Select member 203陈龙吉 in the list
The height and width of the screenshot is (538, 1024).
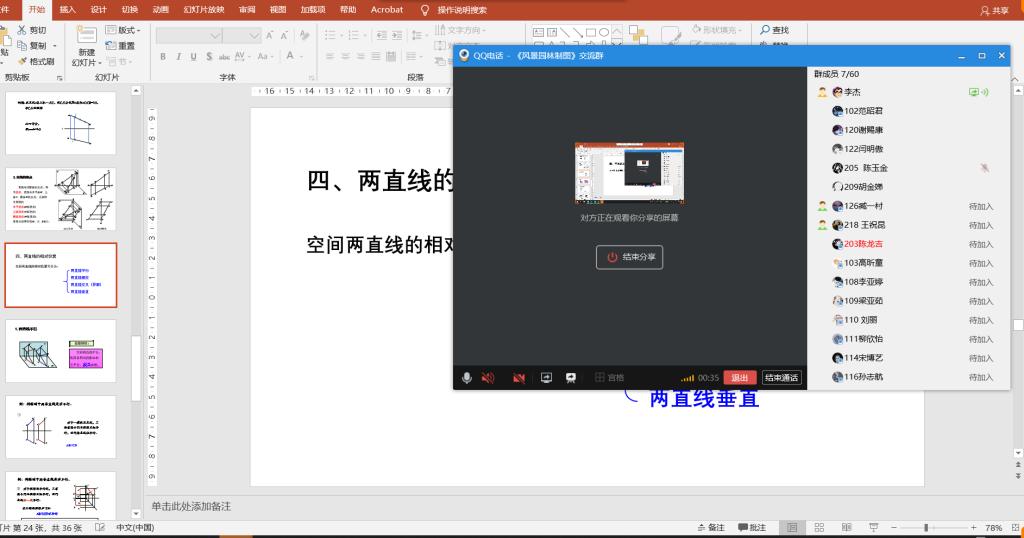coord(862,244)
